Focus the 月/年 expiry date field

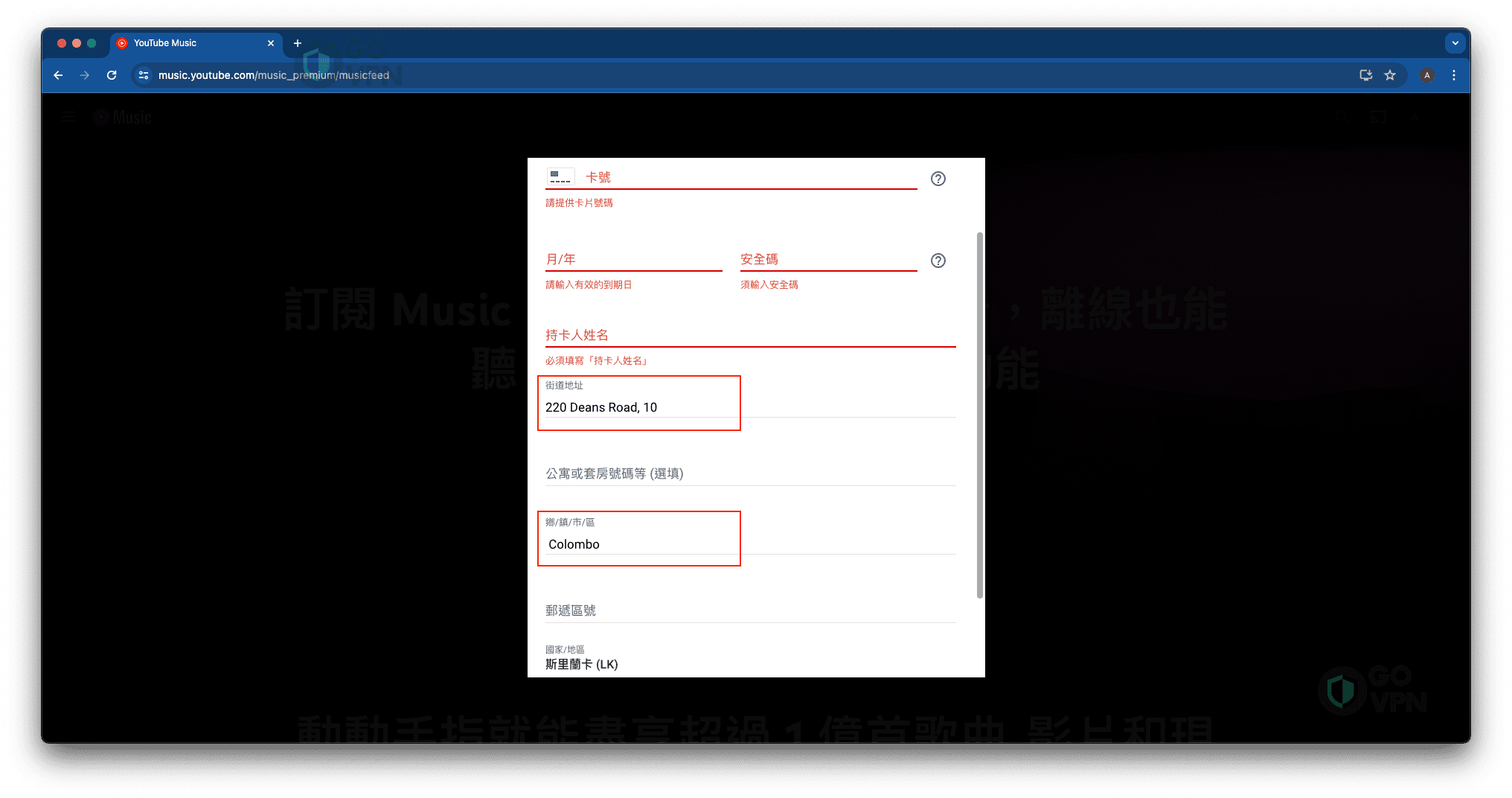(x=633, y=259)
